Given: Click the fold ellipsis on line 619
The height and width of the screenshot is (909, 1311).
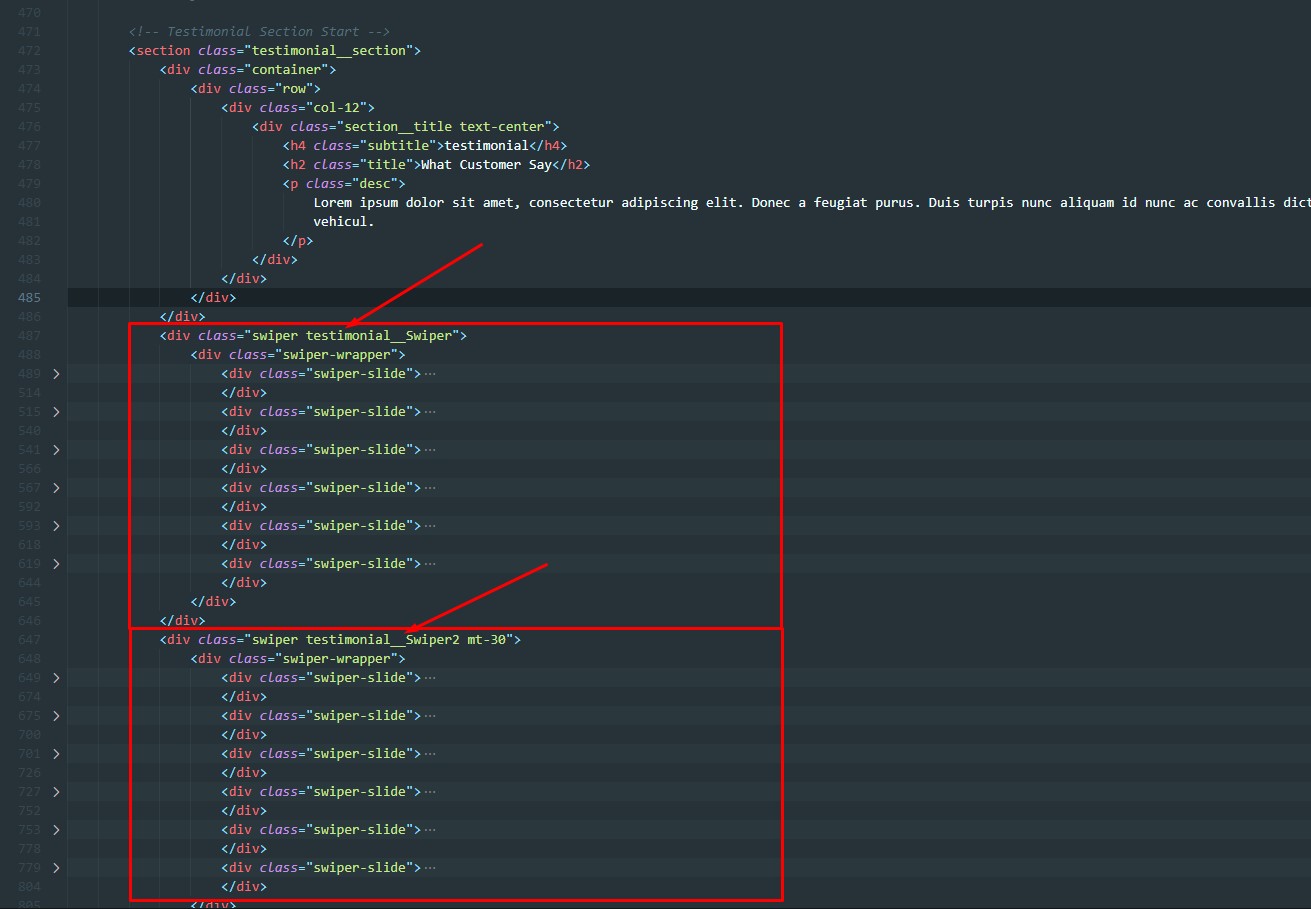Looking at the screenshot, I should tap(430, 564).
